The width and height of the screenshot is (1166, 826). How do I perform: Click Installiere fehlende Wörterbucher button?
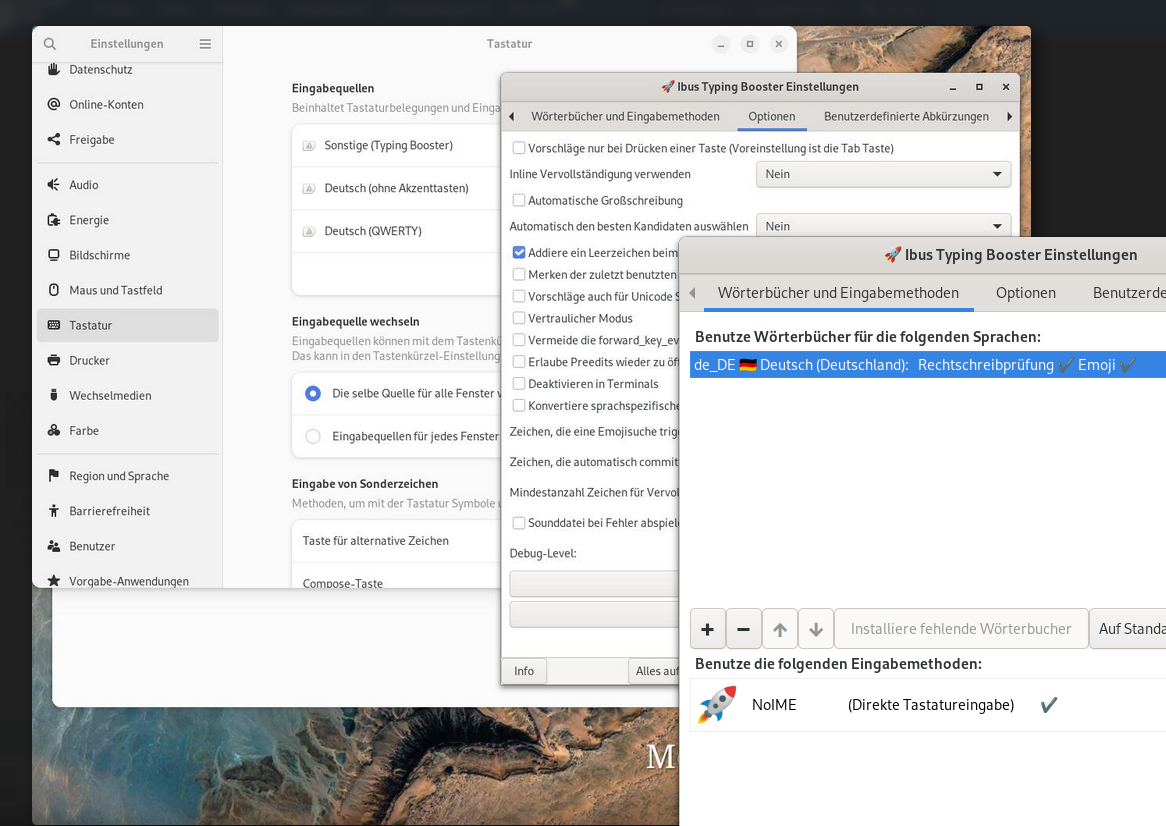[961, 629]
